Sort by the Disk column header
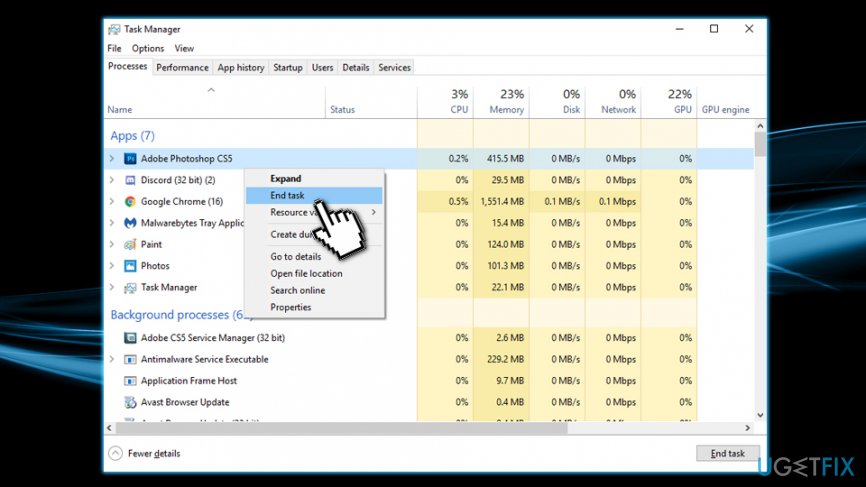Screen dimensions: 866x487 click(x=557, y=102)
